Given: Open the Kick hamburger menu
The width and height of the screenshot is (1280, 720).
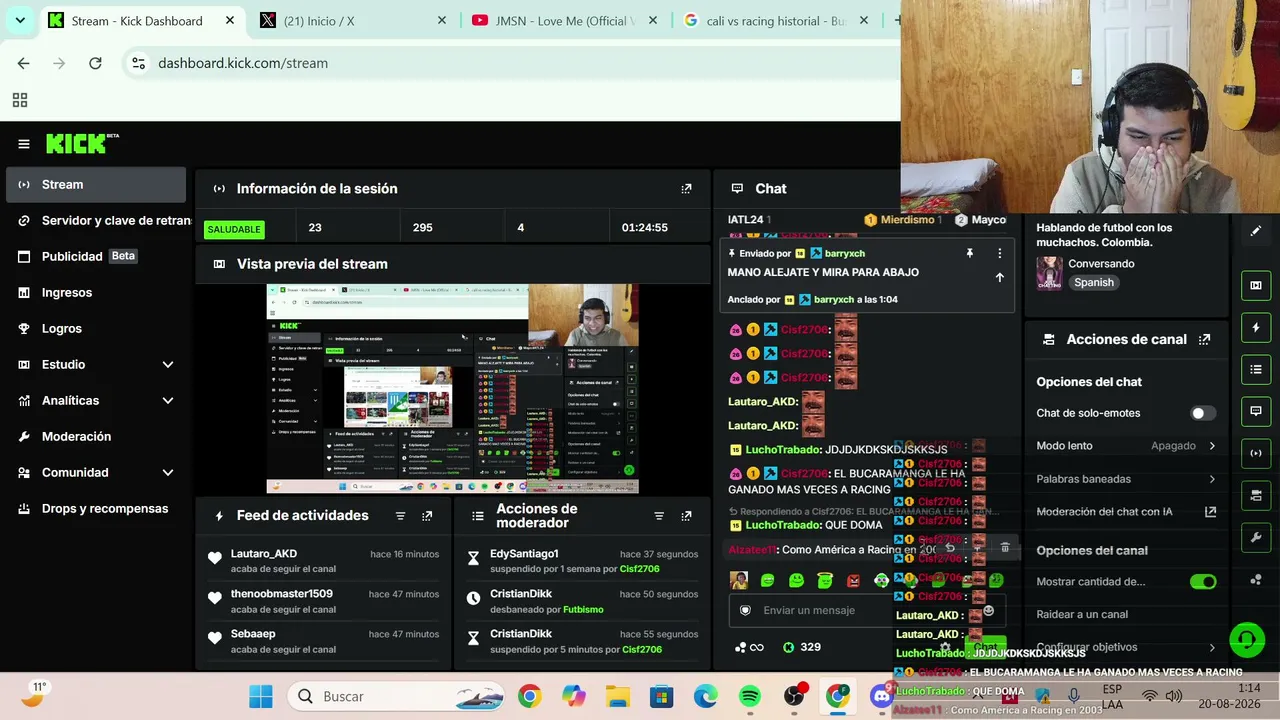Looking at the screenshot, I should tap(24, 144).
